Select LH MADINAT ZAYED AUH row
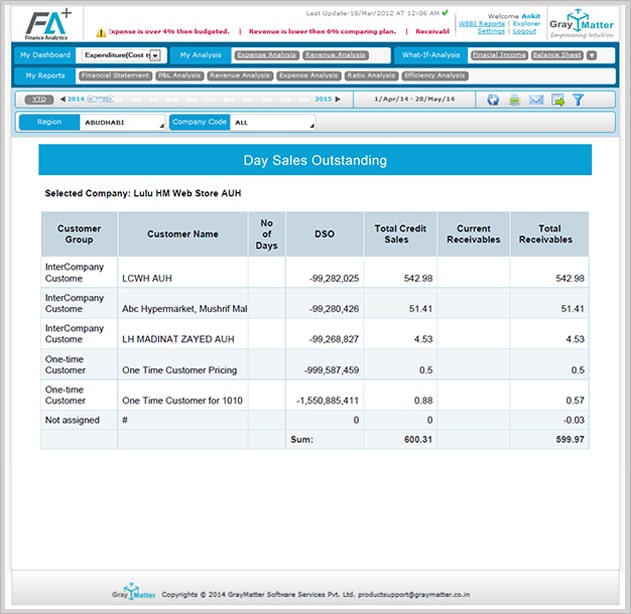Image resolution: width=631 pixels, height=614 pixels. [x=315, y=334]
